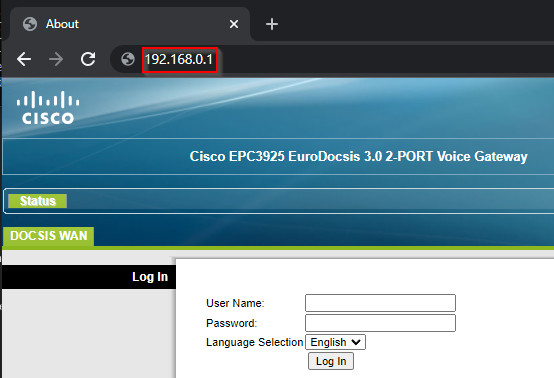The width and height of the screenshot is (554, 378).
Task: Click the Password input field
Action: 380,323
